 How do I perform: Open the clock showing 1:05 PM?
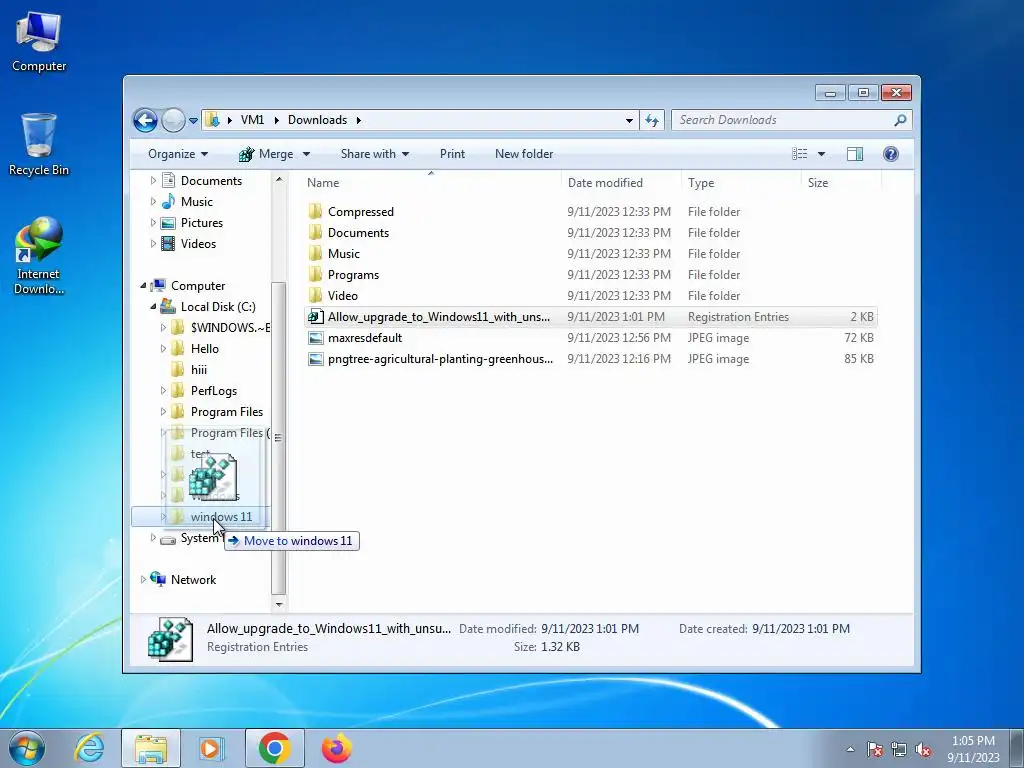click(x=973, y=748)
